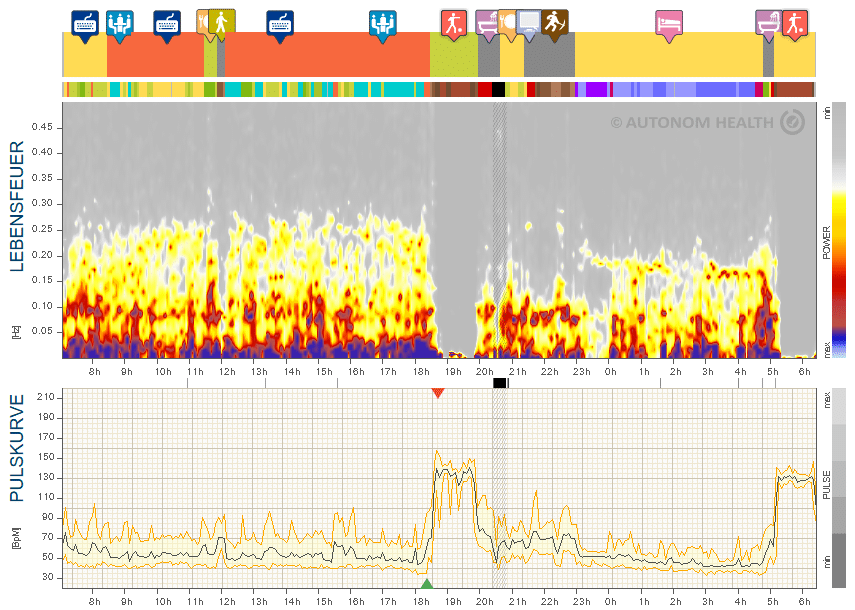The width and height of the screenshot is (855, 610).
Task: Open the meeting marker near 9h
Action: pyautogui.click(x=119, y=25)
